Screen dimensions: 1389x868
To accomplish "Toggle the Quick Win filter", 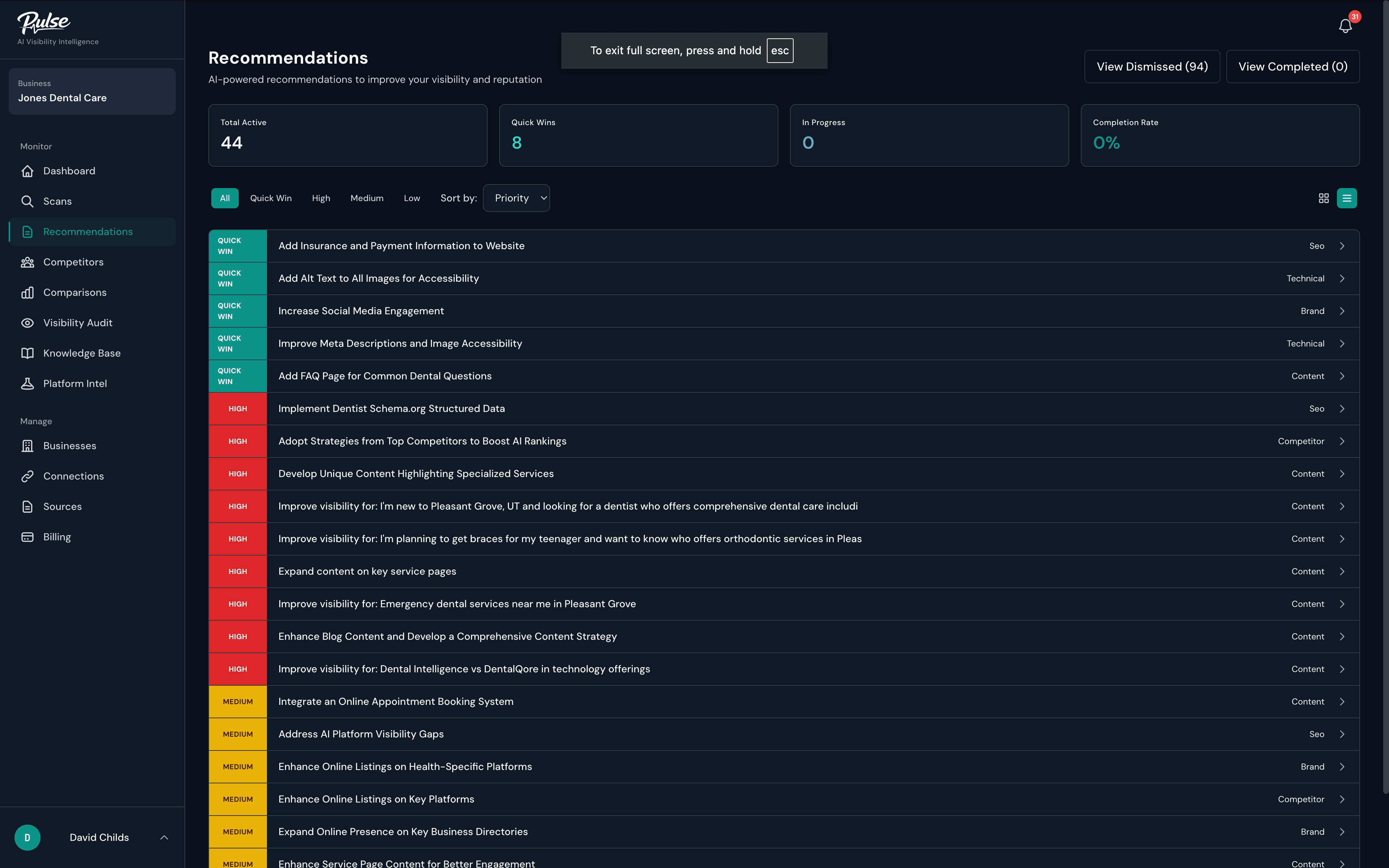I will click(x=270, y=197).
